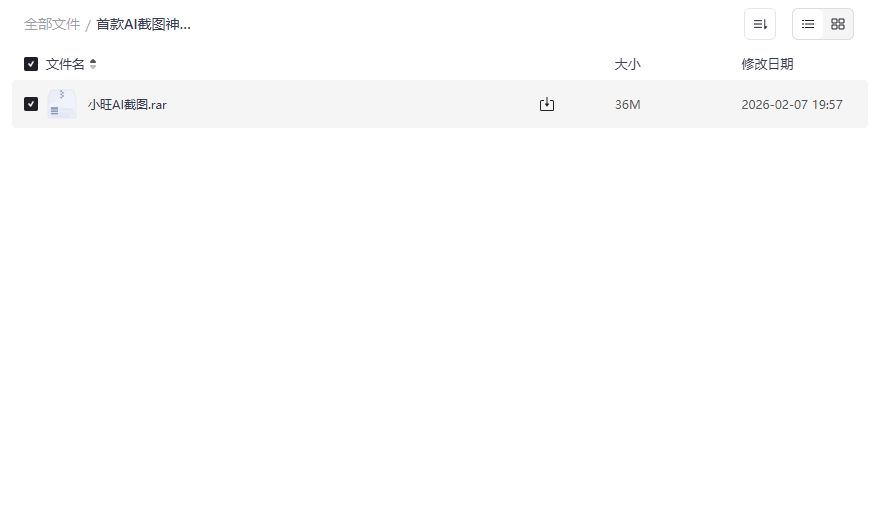Click the 2026-02-07 19:57 modified date
Image resolution: width=878 pixels, height=519 pixels.
pyautogui.click(x=792, y=104)
